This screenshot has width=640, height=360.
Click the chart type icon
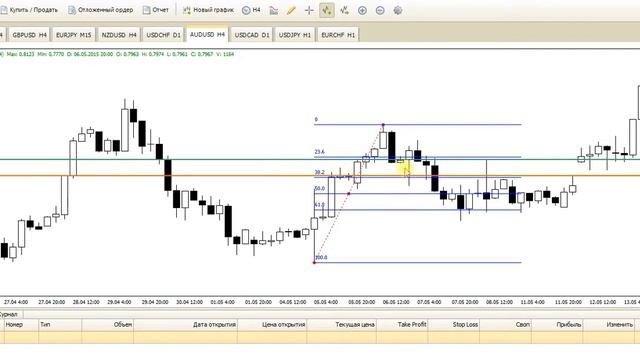(x=274, y=11)
